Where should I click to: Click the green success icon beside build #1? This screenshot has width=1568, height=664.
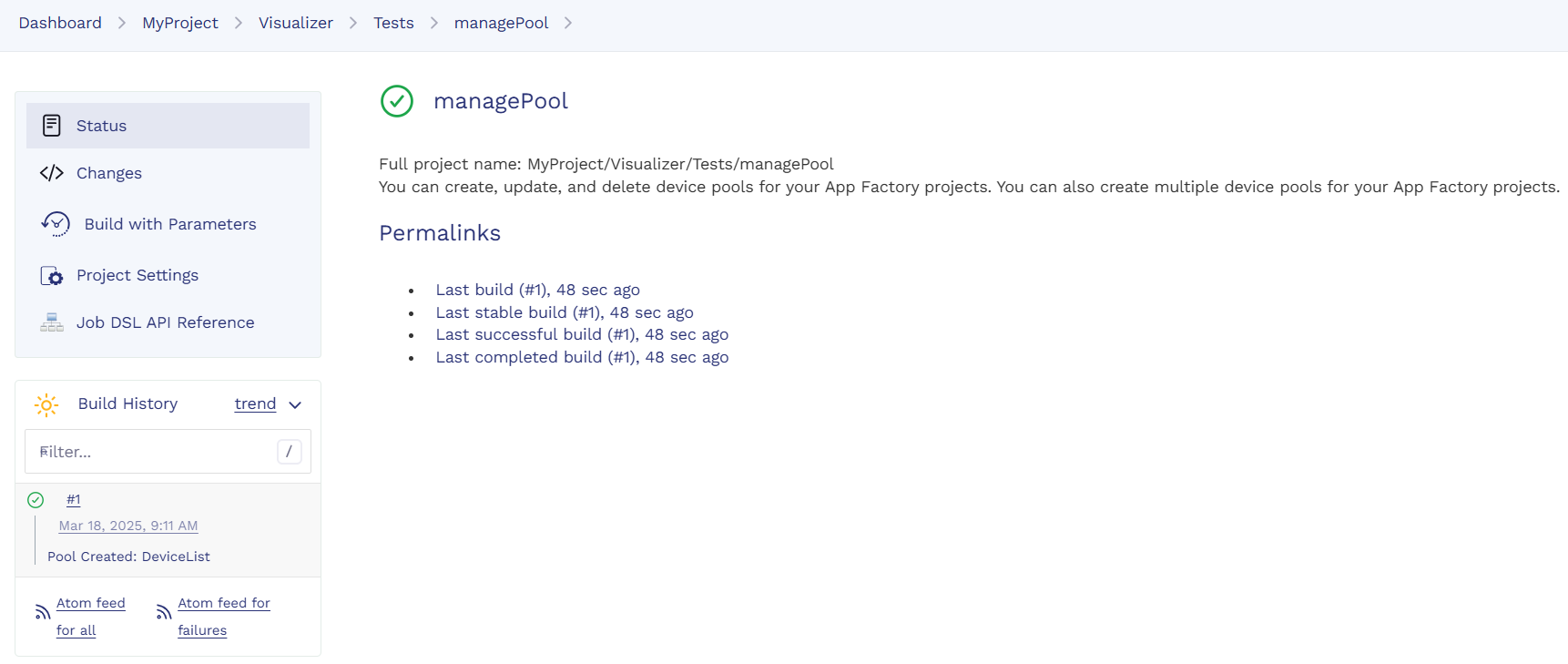pos(36,500)
